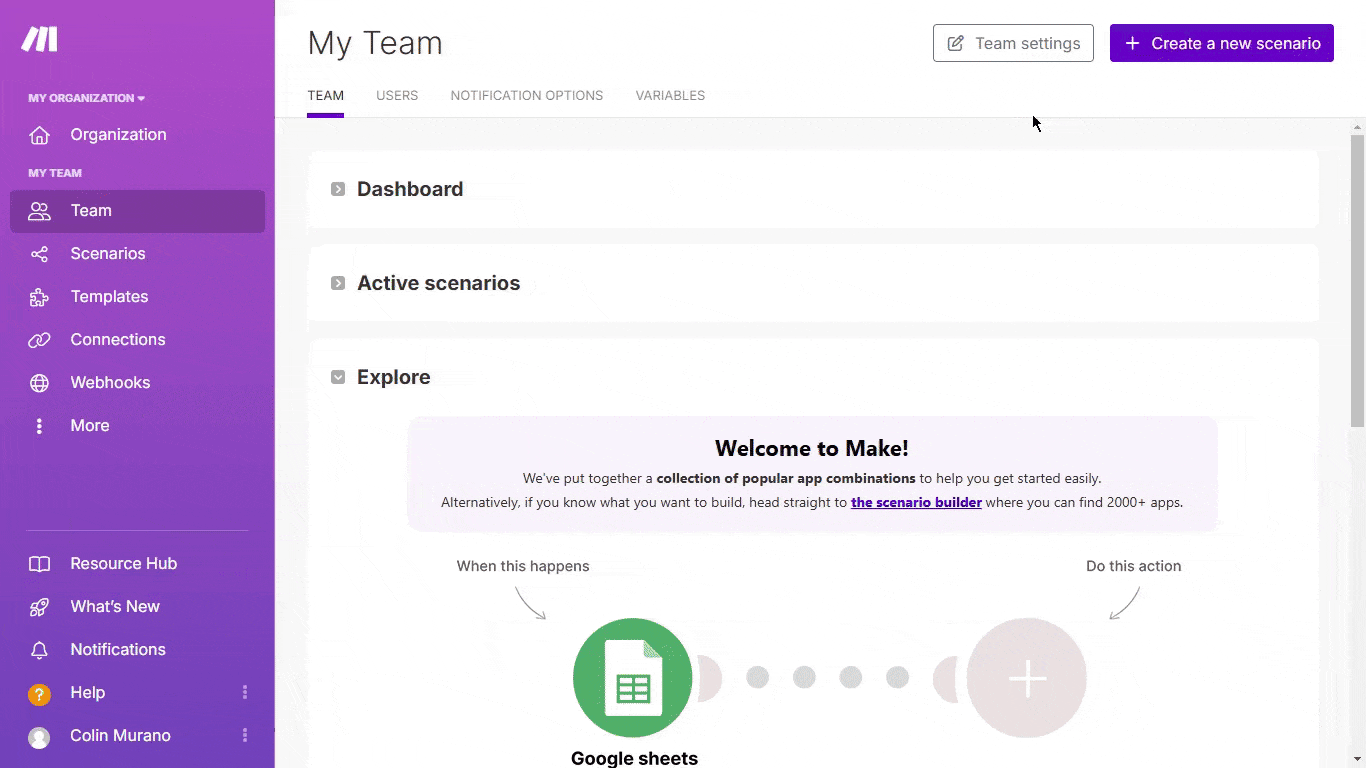1366x768 pixels.
Task: Click the Google Sheets app icon
Action: [x=632, y=678]
